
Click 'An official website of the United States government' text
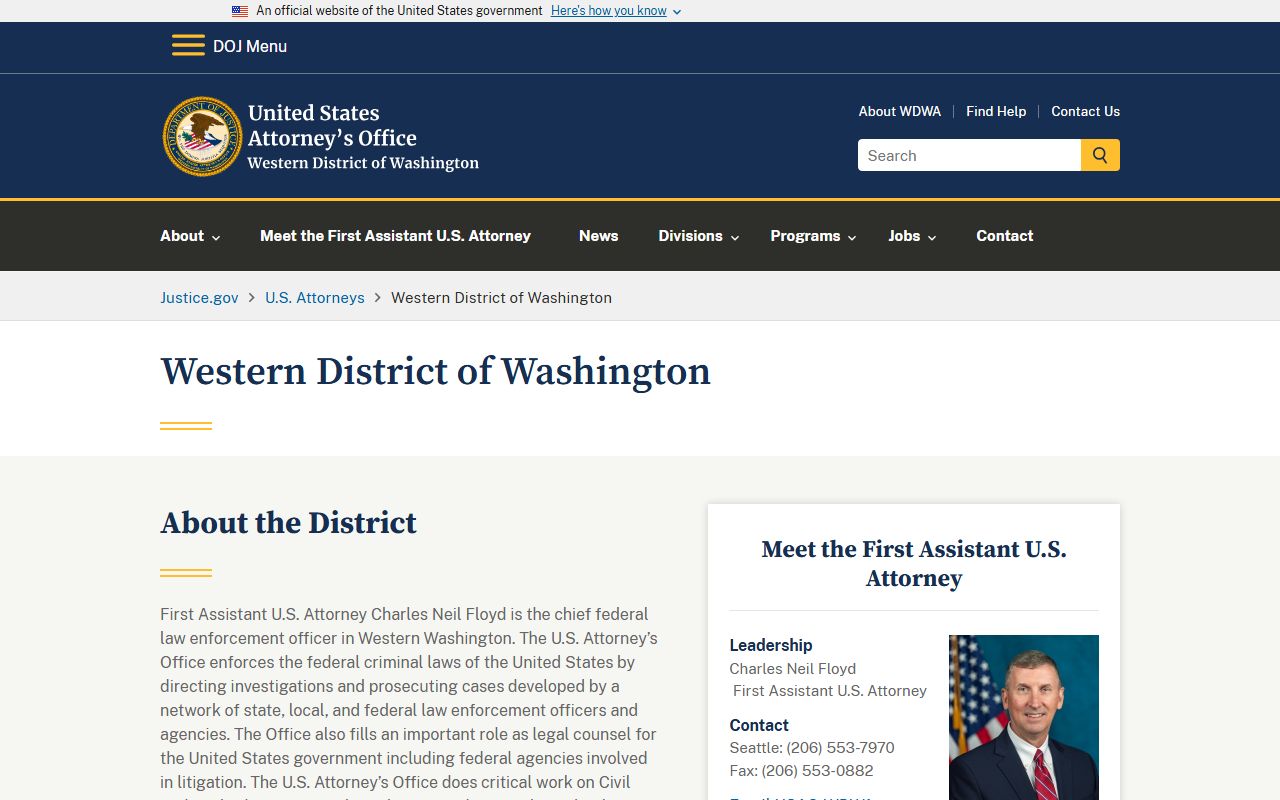[x=399, y=11]
